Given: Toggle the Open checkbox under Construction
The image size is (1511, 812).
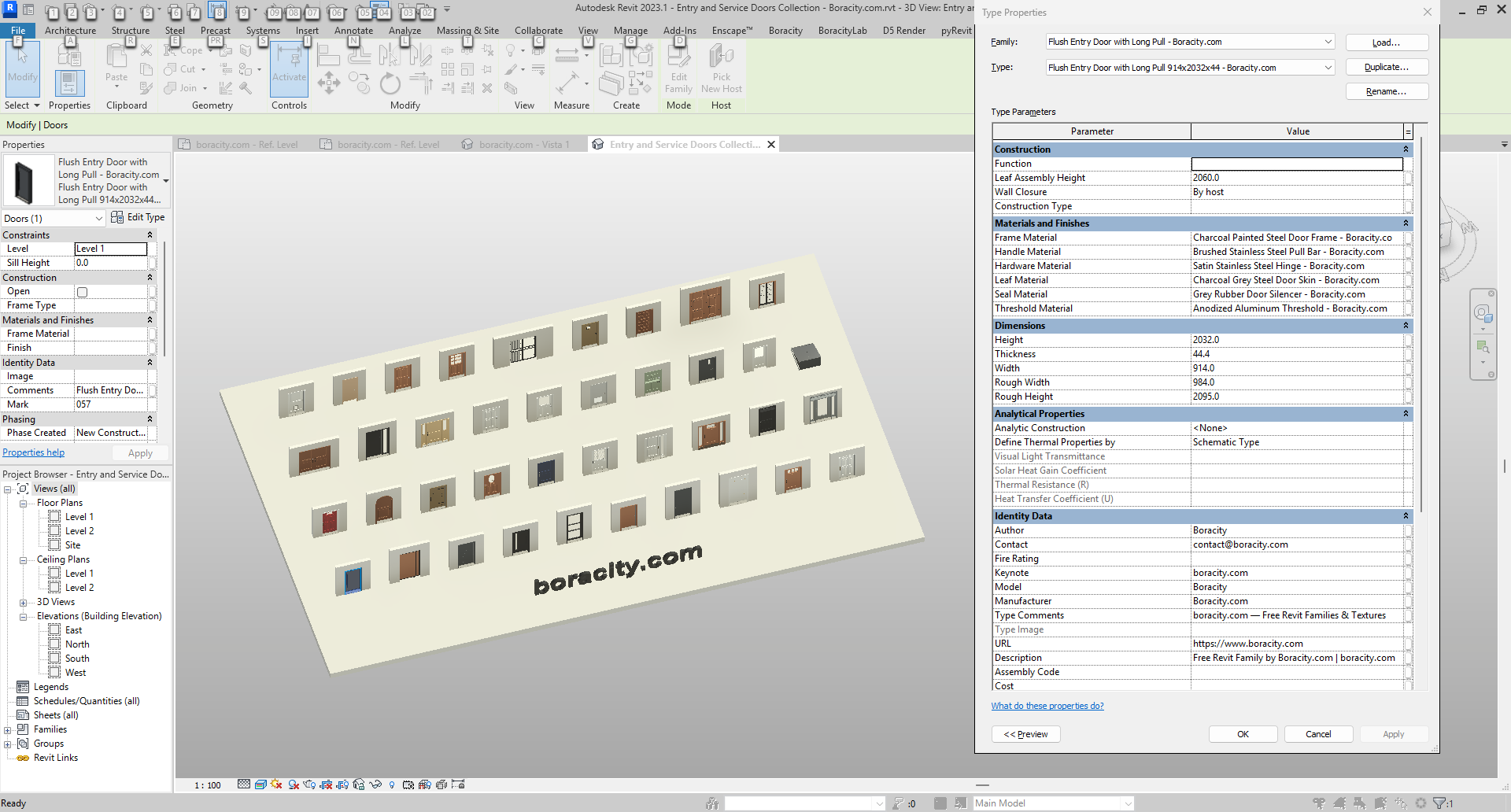Looking at the screenshot, I should (x=82, y=292).
